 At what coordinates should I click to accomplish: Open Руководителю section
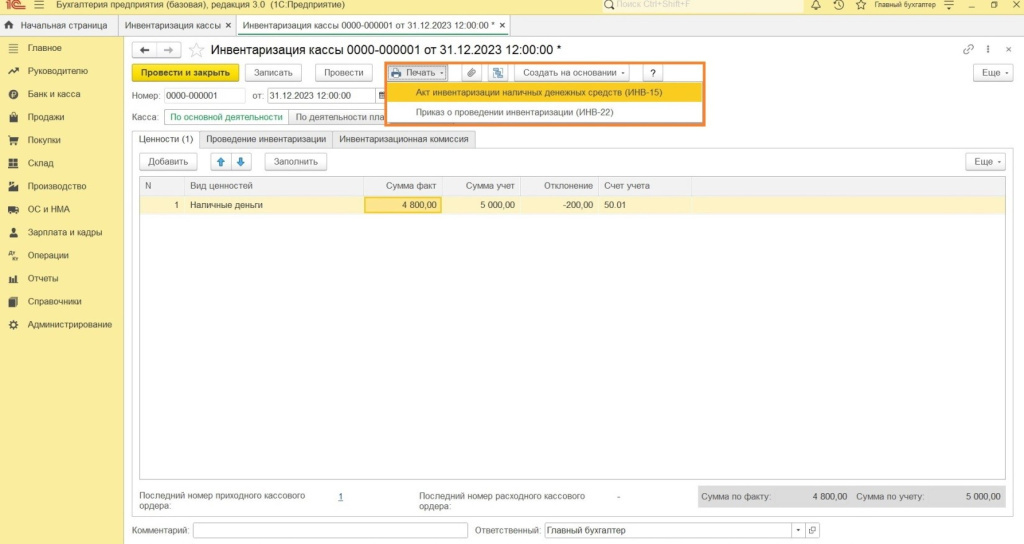(x=57, y=71)
